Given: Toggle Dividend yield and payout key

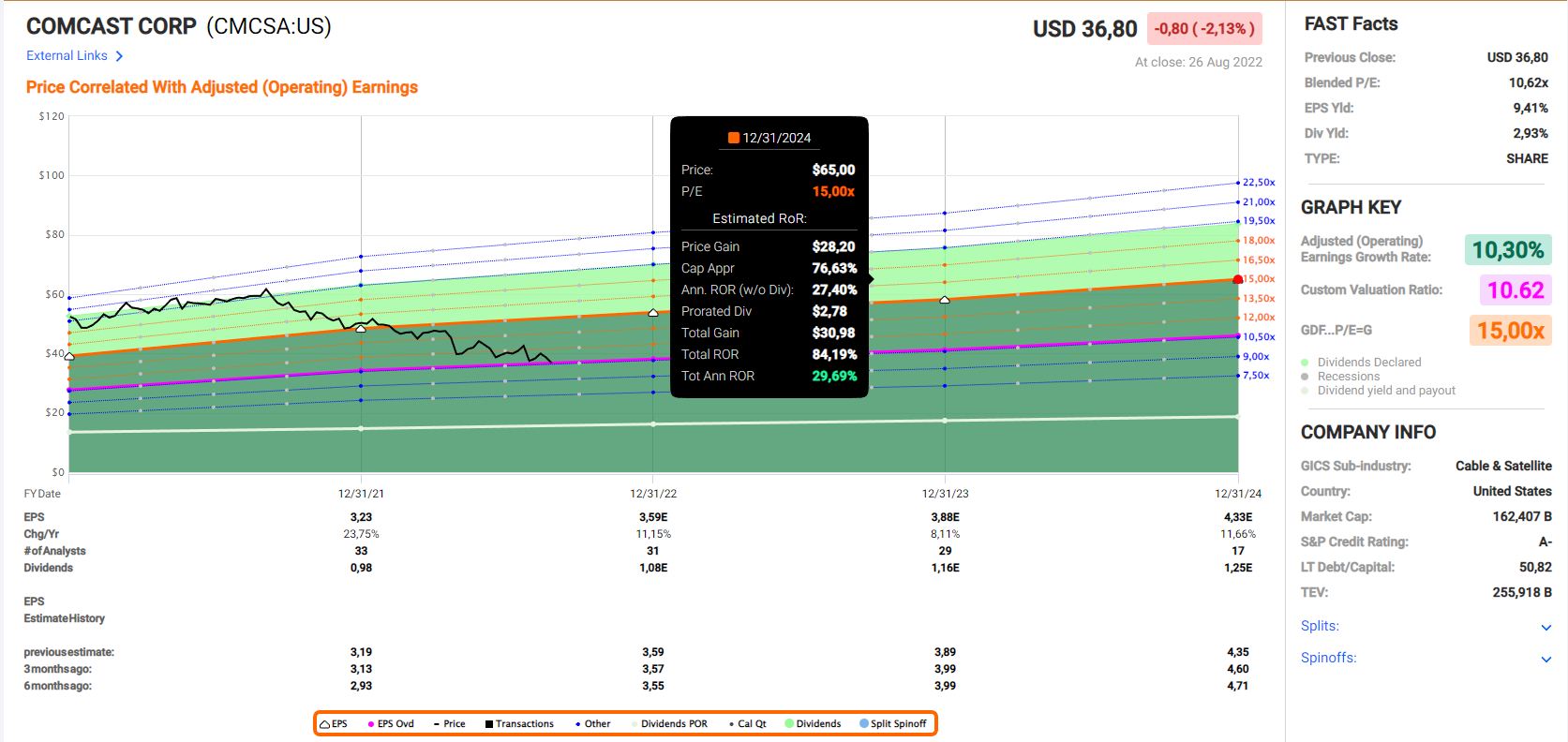Looking at the screenshot, I should 1305,391.
